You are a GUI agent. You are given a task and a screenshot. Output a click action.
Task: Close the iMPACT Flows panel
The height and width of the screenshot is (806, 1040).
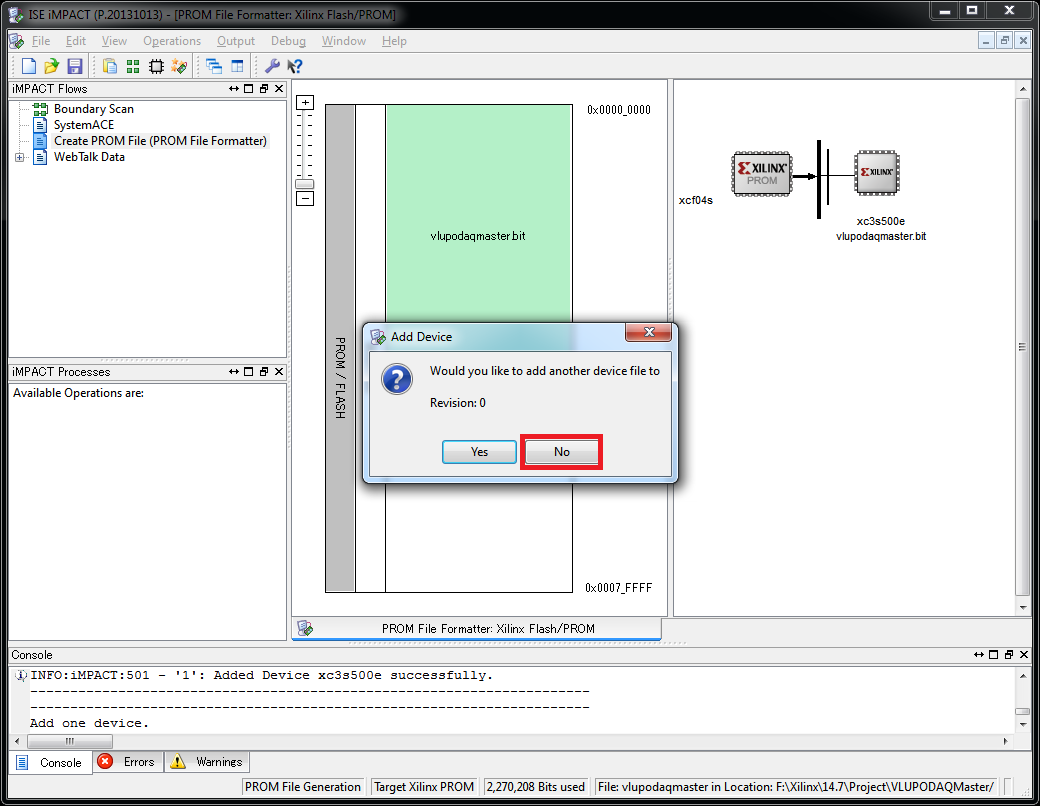[x=279, y=89]
